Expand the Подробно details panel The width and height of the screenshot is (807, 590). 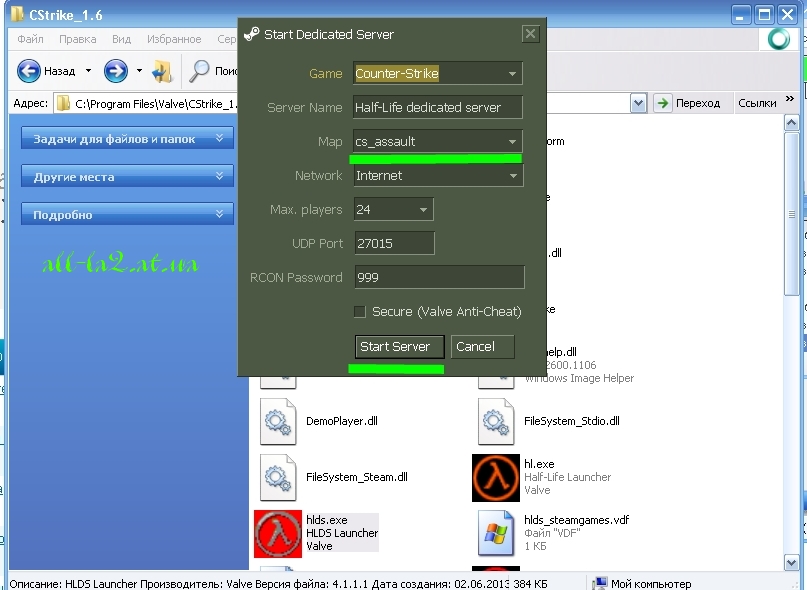click(219, 214)
